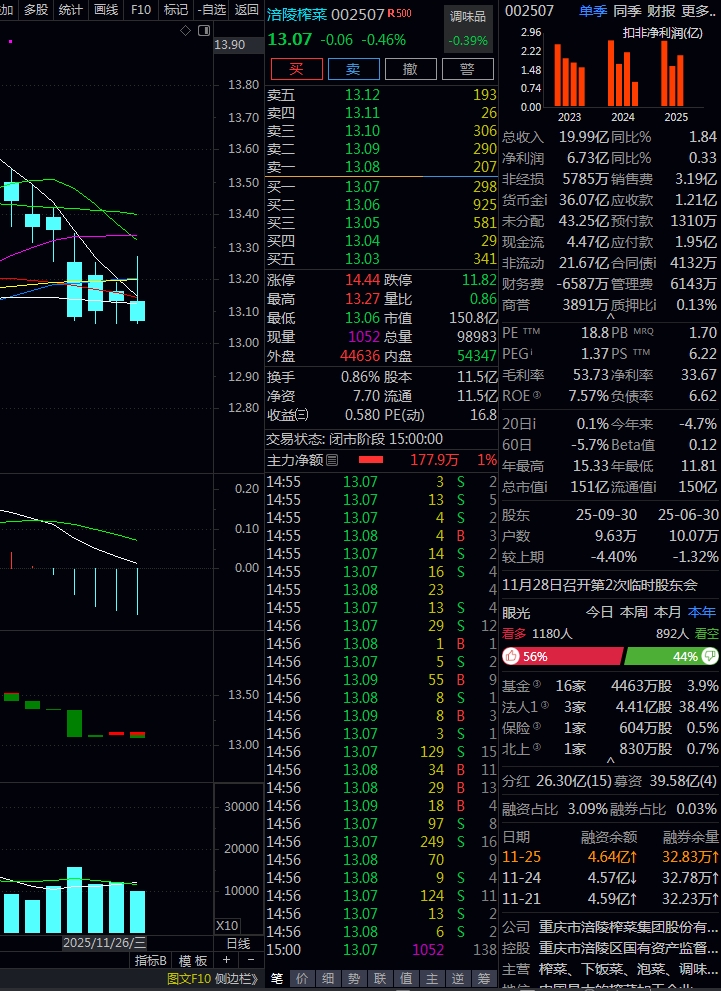721x991 pixels.
Task: Select 本年 sentiment period
Action: pyautogui.click(x=702, y=612)
